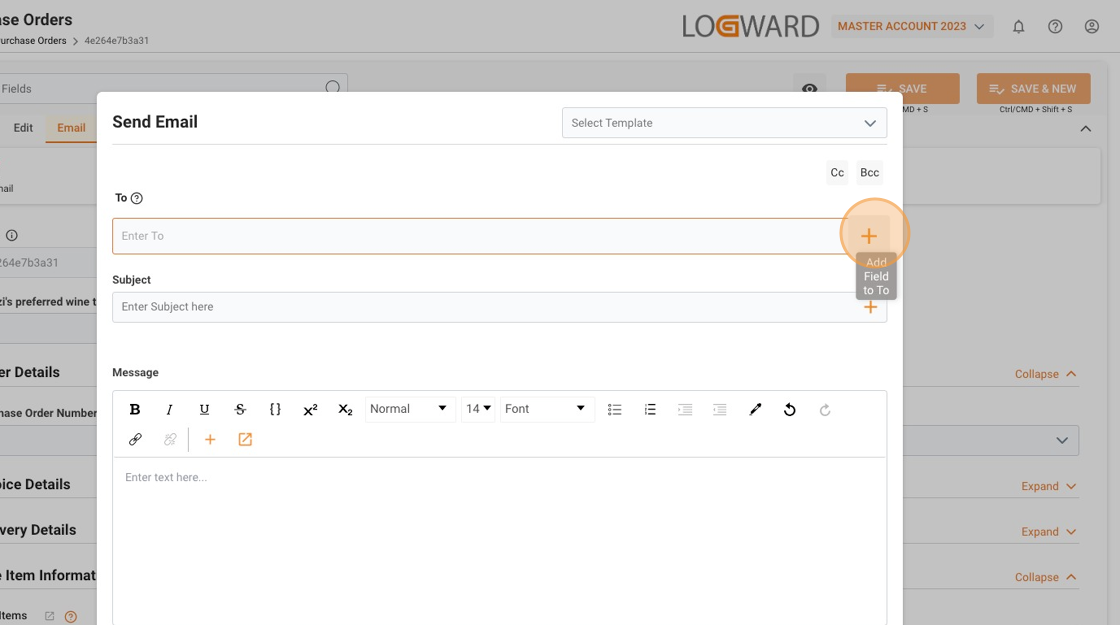Open the Master Account 2023 dropdown

(x=911, y=26)
